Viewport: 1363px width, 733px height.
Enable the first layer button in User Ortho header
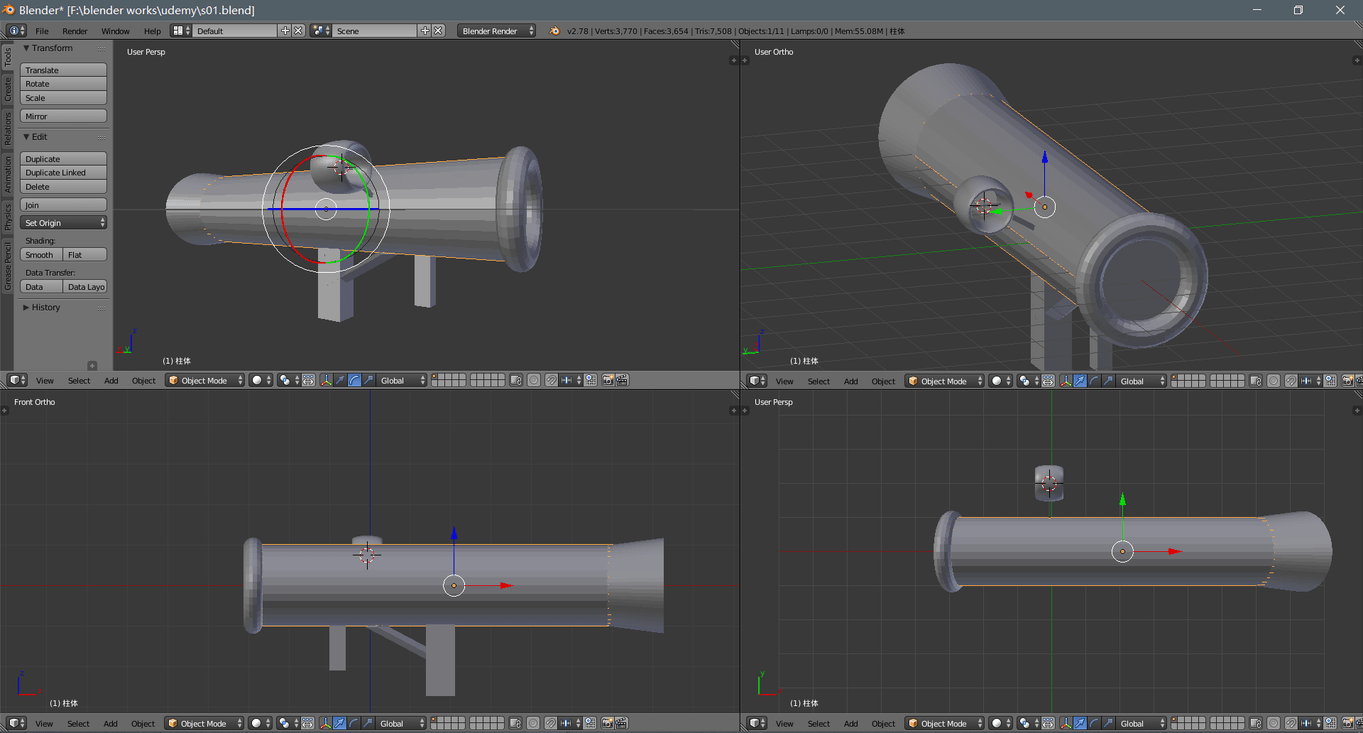pyautogui.click(x=1175, y=378)
